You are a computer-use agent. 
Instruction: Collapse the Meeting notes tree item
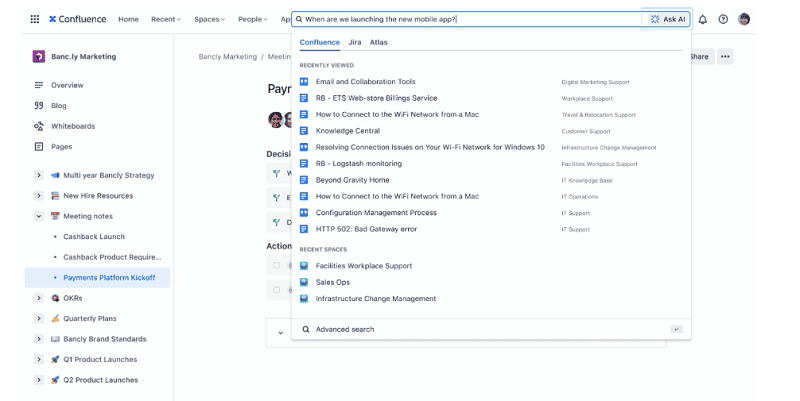[x=39, y=216]
